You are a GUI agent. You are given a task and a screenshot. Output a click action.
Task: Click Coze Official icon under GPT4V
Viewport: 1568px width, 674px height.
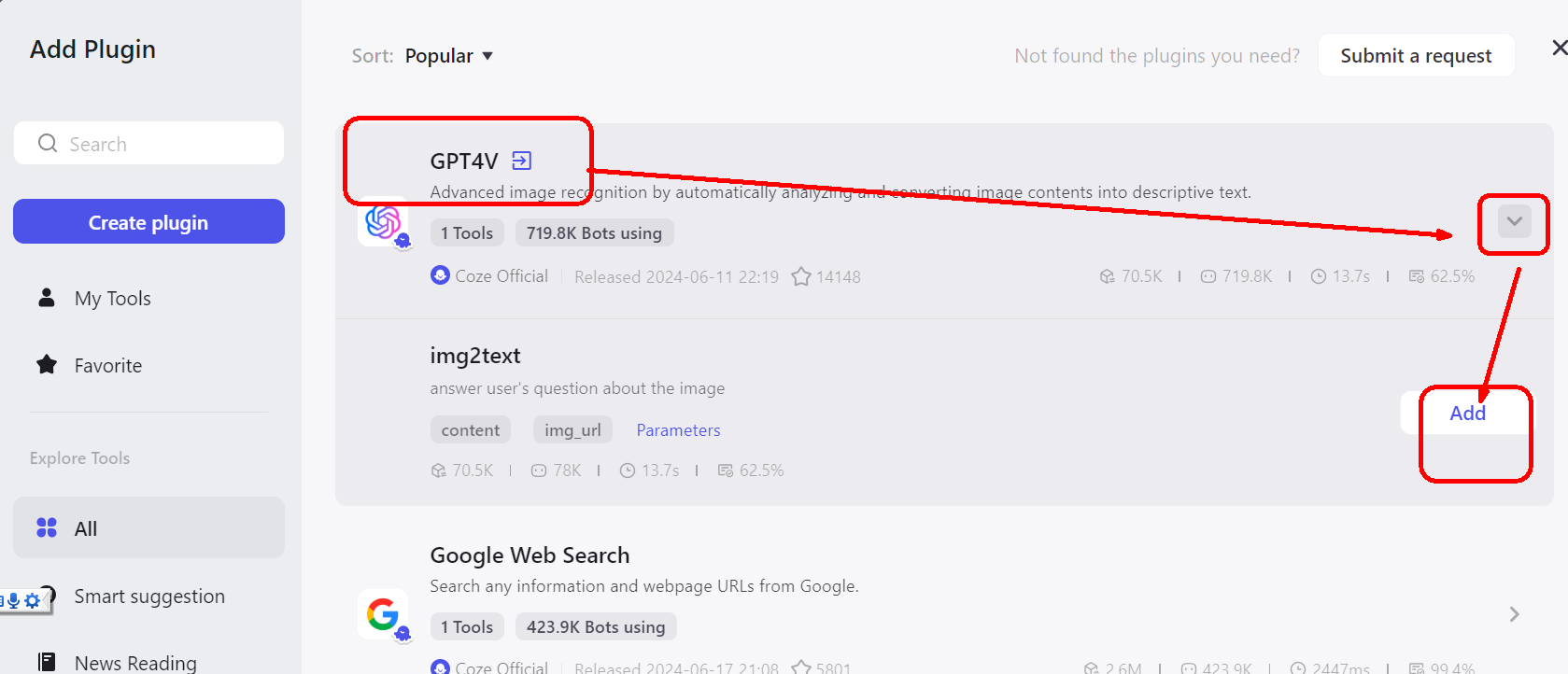coord(440,275)
